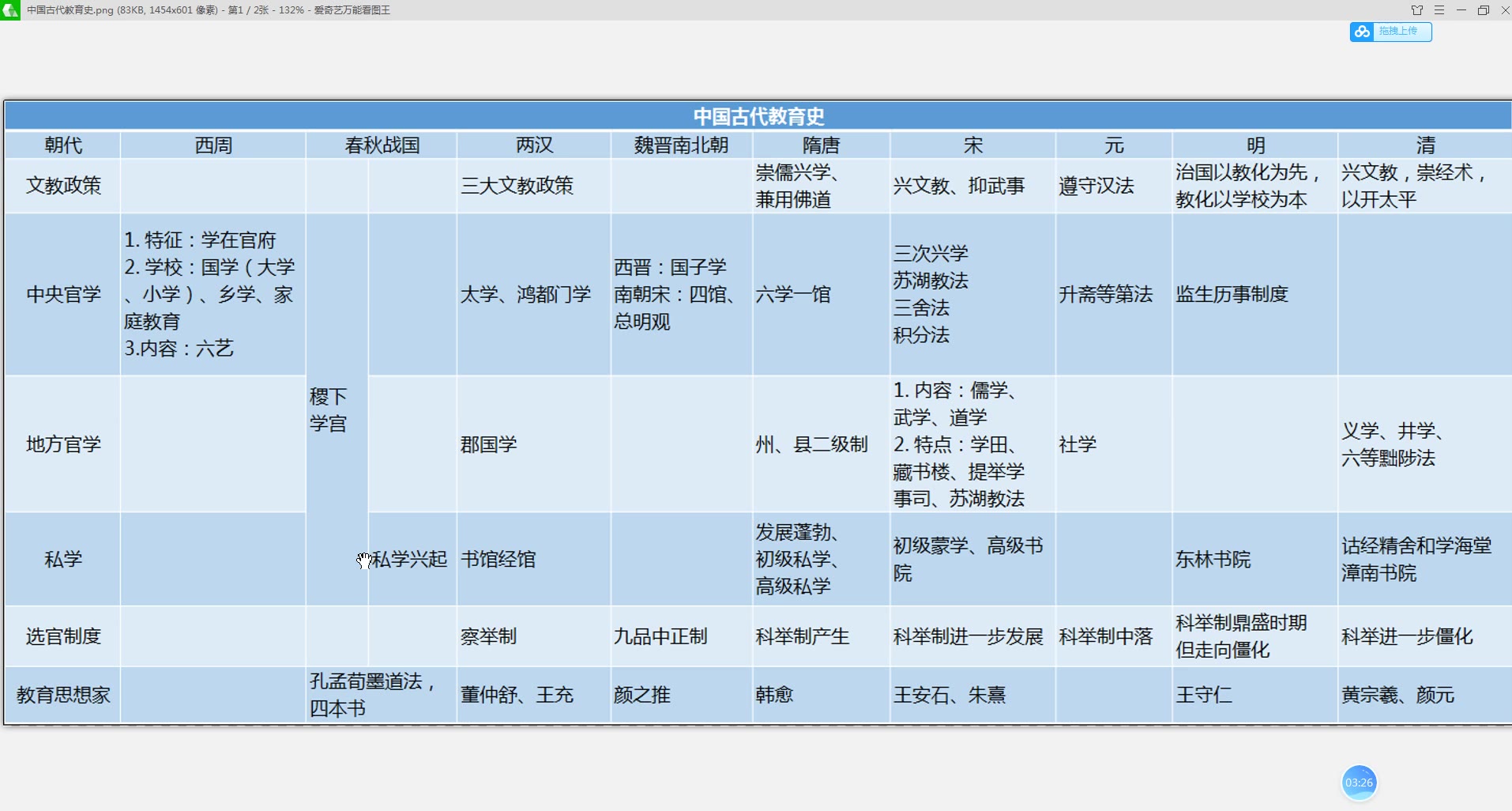The height and width of the screenshot is (811, 1512).
Task: Click the 私学 row label in first column
Action: pos(63,559)
